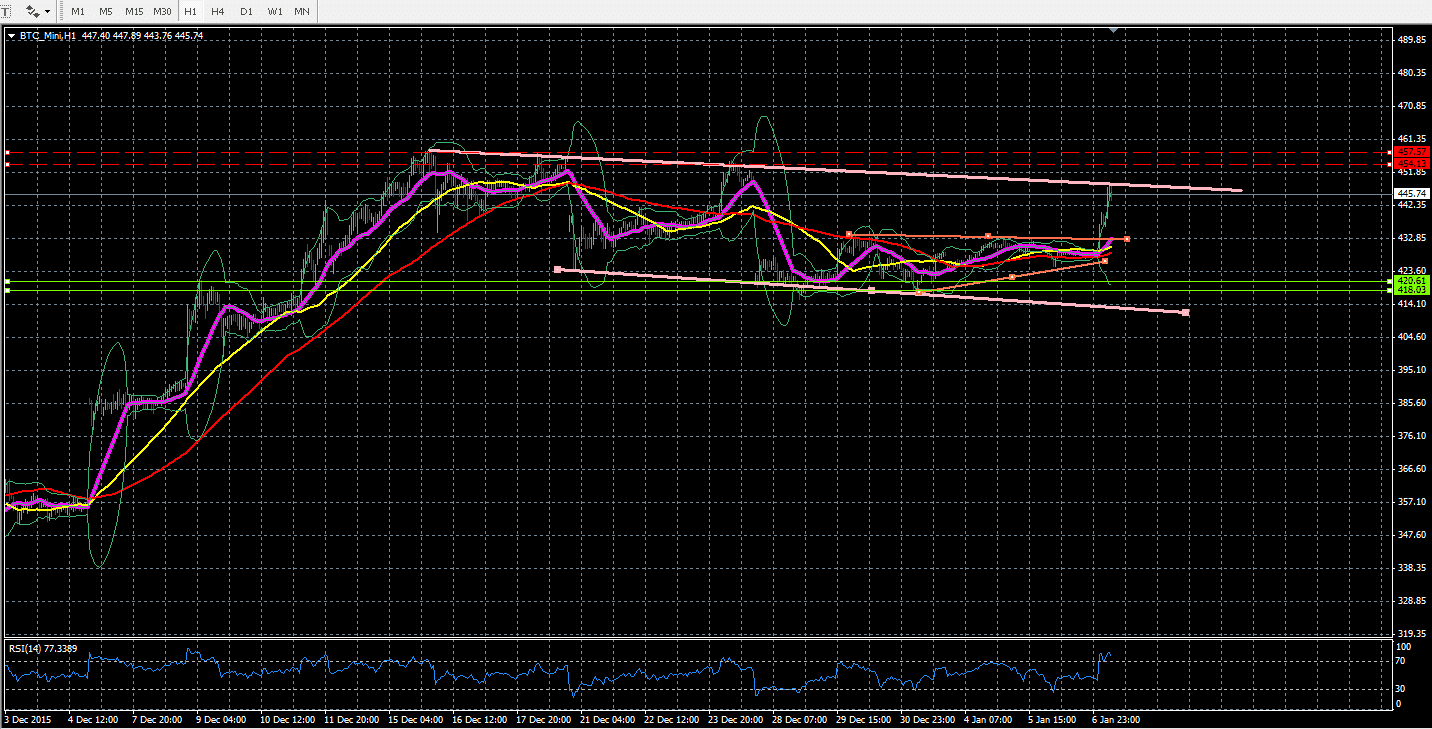Screen dimensions: 1432x729
Task: Grab the lower pink trendline's right end handle
Action: pyautogui.click(x=1186, y=313)
